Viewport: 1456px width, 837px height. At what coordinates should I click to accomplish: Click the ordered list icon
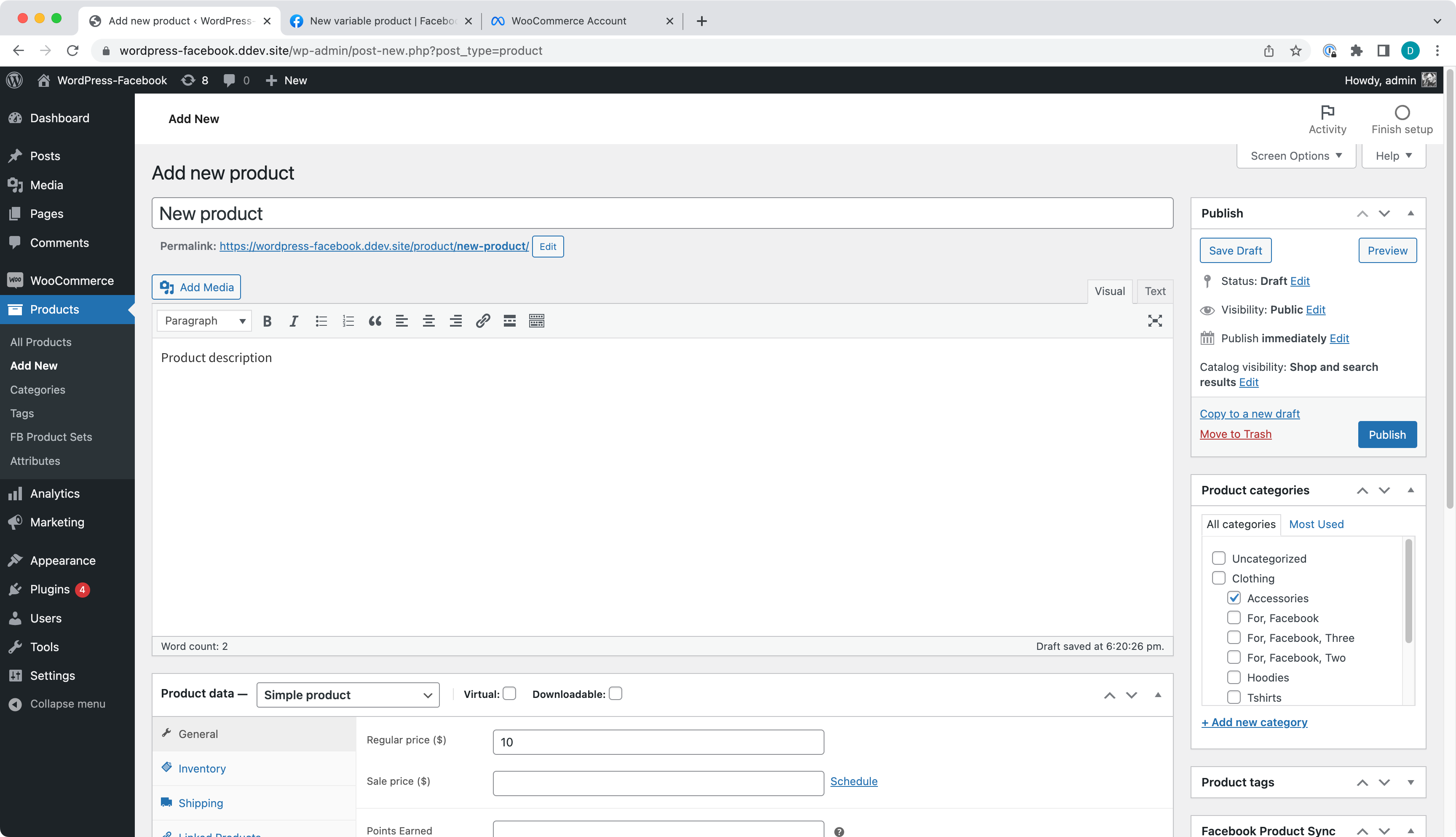click(x=348, y=320)
